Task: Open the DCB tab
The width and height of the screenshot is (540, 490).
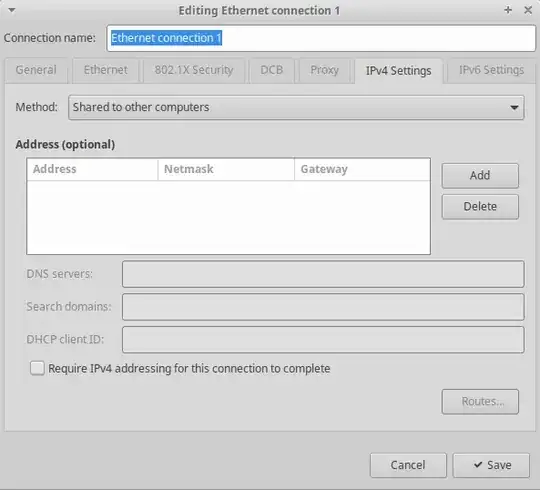Action: coord(272,70)
